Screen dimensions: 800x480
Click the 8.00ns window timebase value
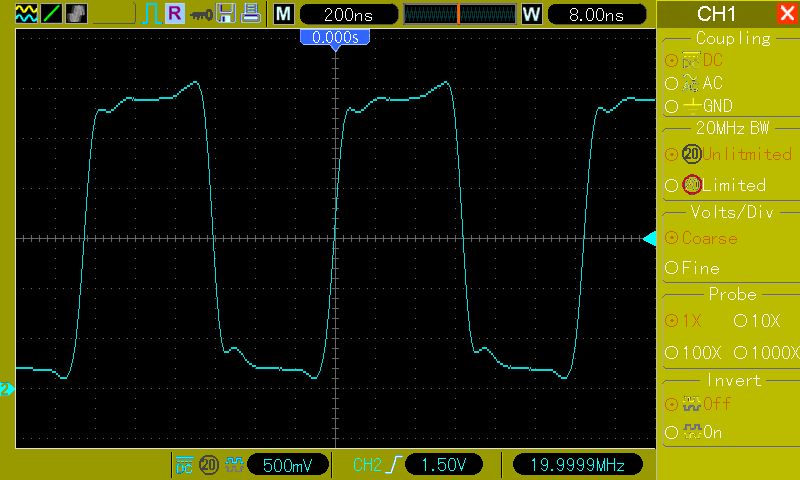point(596,14)
